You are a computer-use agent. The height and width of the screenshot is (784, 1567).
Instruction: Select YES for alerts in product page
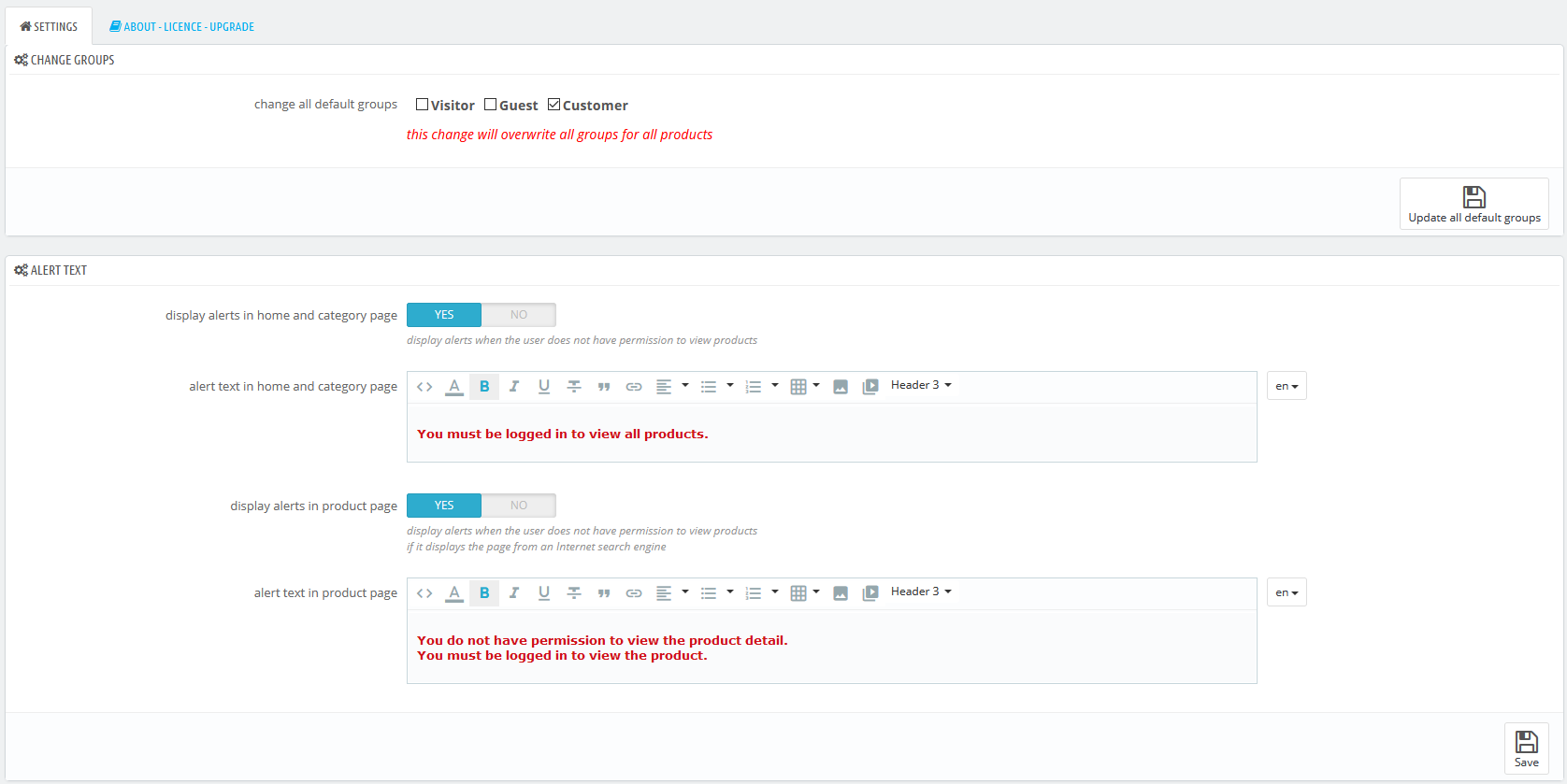tap(444, 506)
